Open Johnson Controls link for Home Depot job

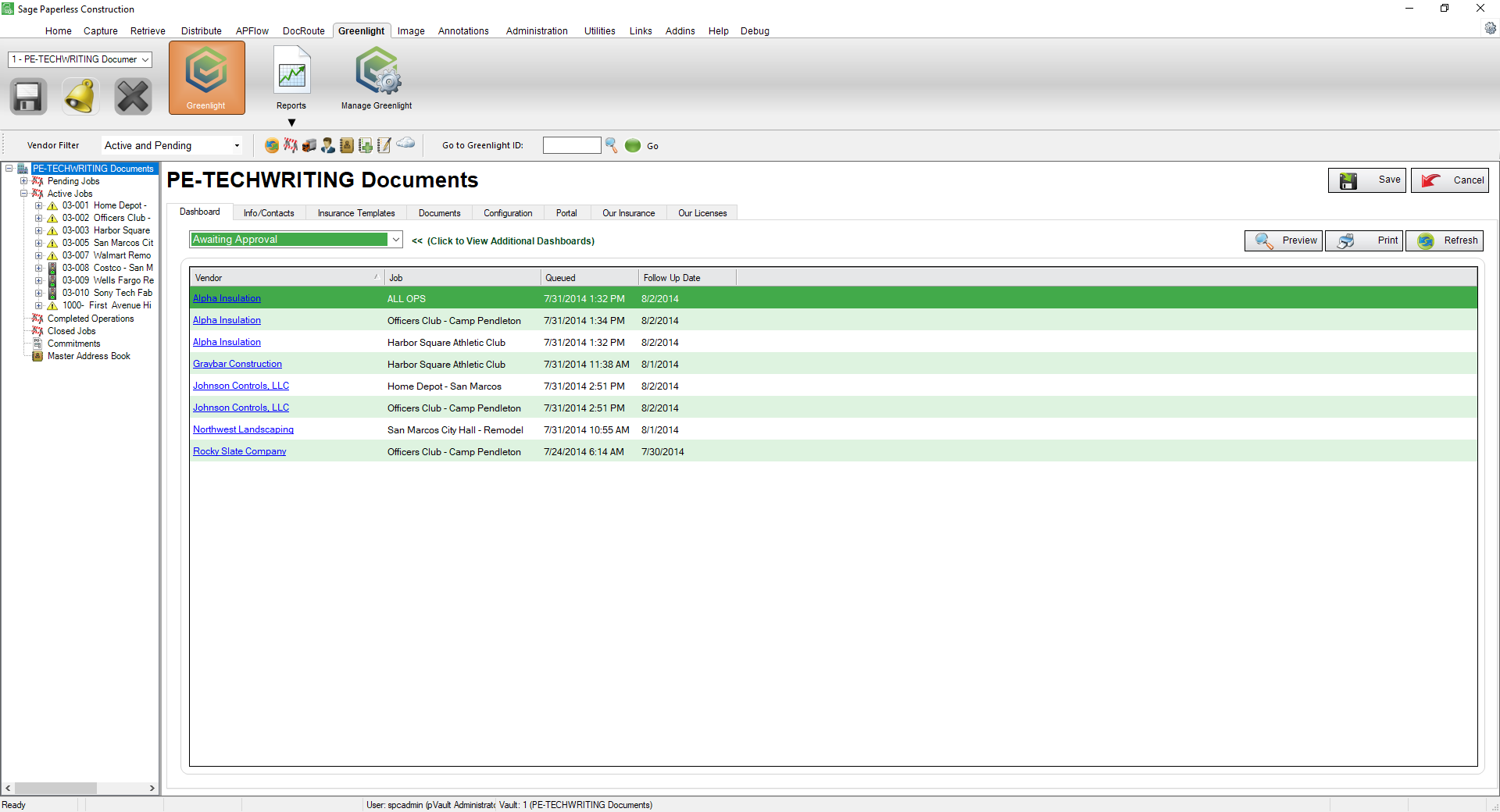tap(241, 386)
